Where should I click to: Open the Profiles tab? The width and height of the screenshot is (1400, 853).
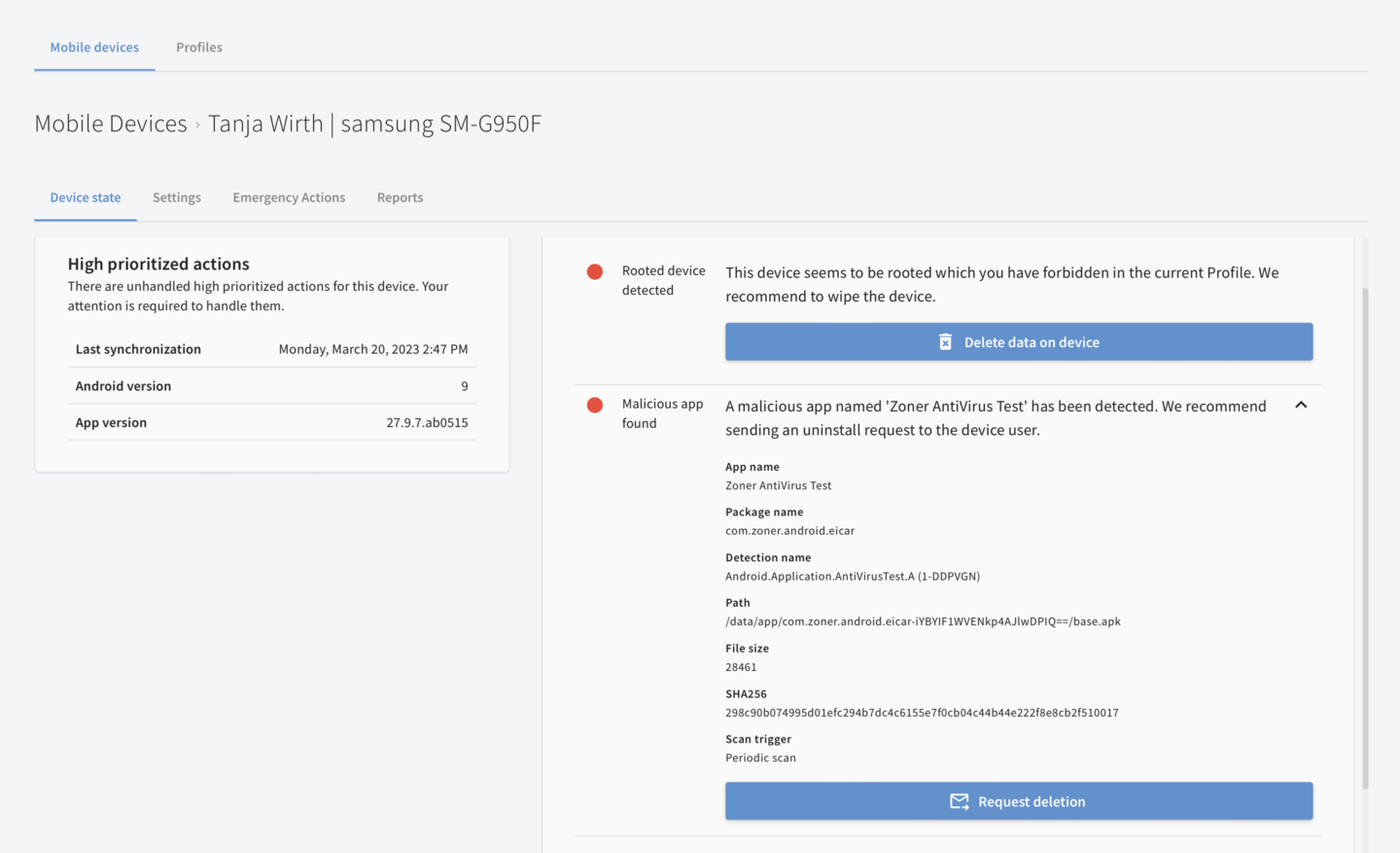pyautogui.click(x=199, y=47)
